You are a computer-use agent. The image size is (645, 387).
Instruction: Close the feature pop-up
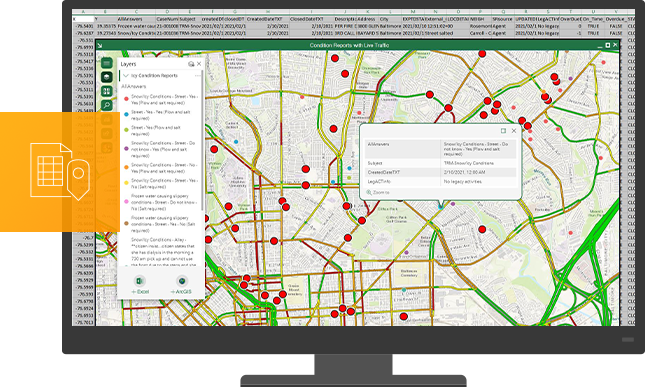pos(514,131)
